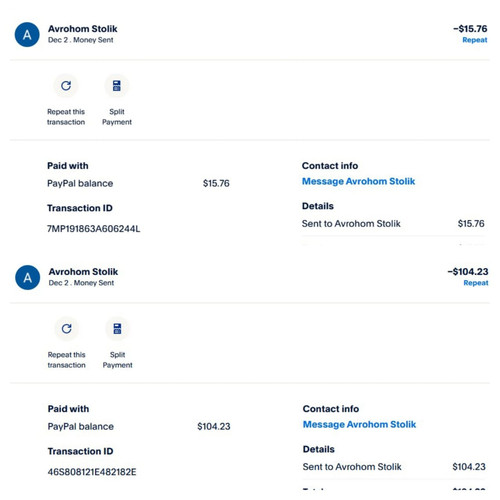Viewport: 500px width, 500px height.
Task: Select the 'Repeat this transaction' label for $15.76
Action: click(x=66, y=117)
